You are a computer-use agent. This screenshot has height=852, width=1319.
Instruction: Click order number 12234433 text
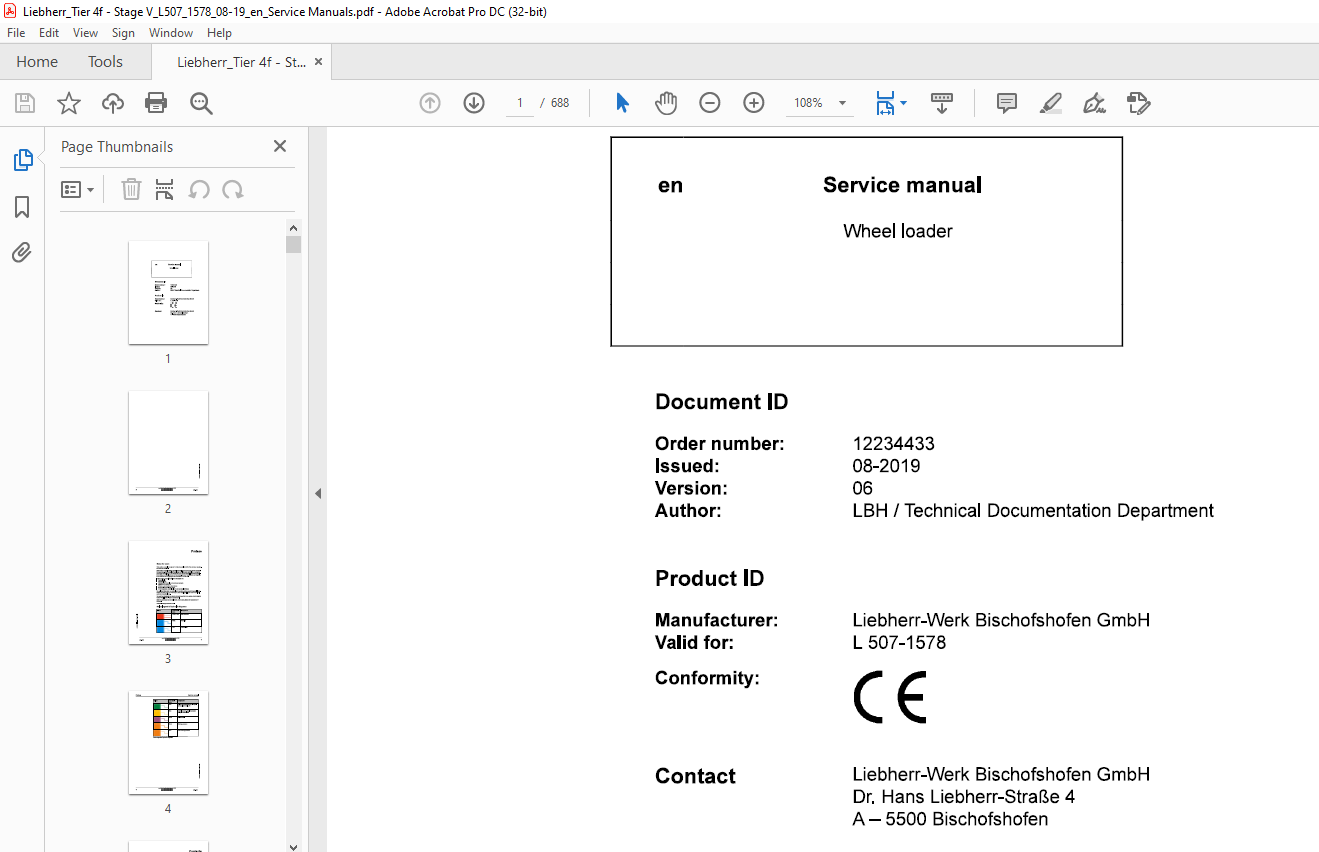[893, 444]
